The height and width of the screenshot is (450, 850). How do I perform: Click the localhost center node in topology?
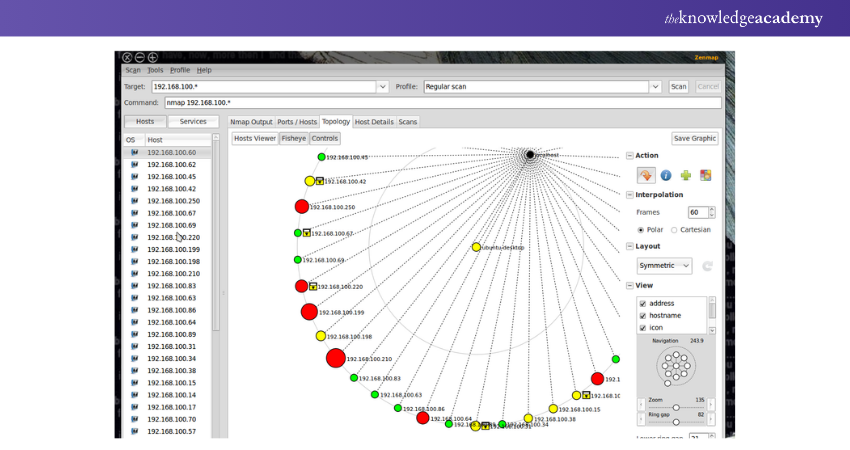530,154
